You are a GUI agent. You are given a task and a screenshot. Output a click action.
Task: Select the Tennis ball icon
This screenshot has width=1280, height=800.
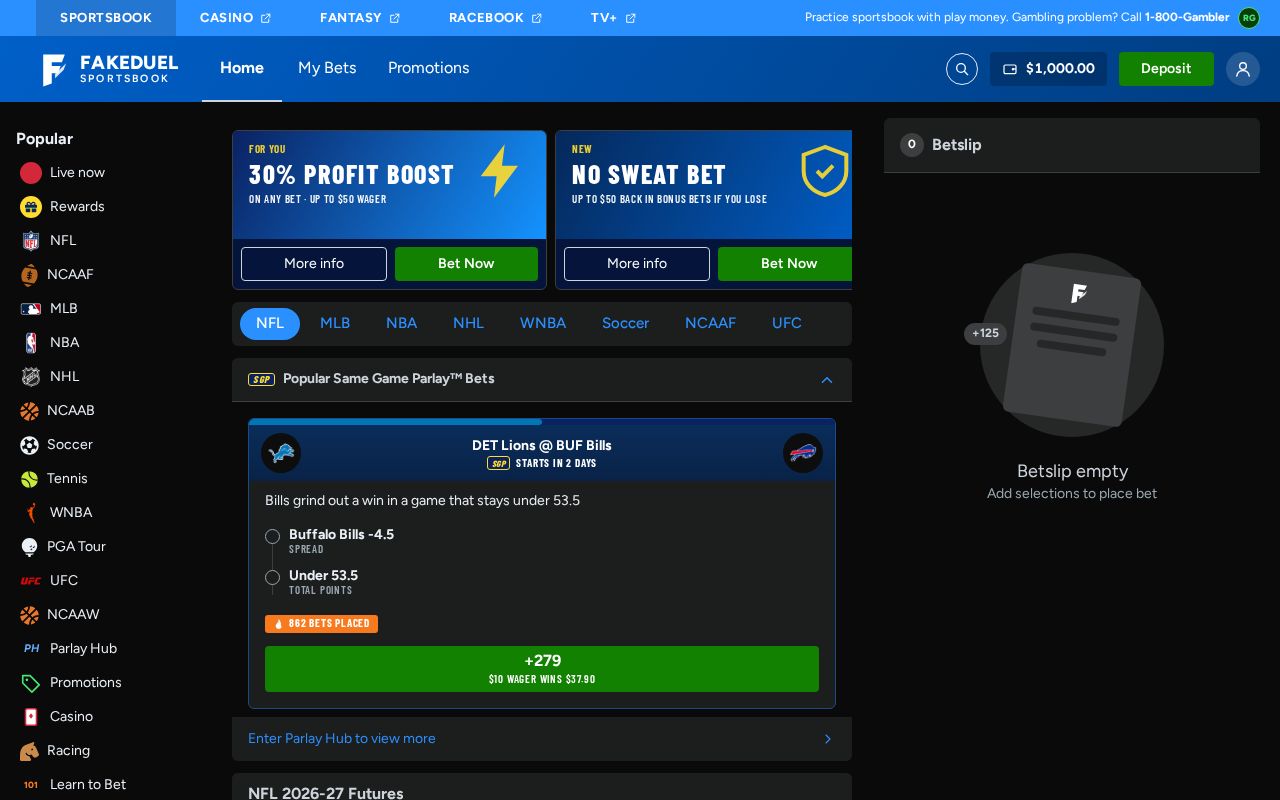click(30, 479)
